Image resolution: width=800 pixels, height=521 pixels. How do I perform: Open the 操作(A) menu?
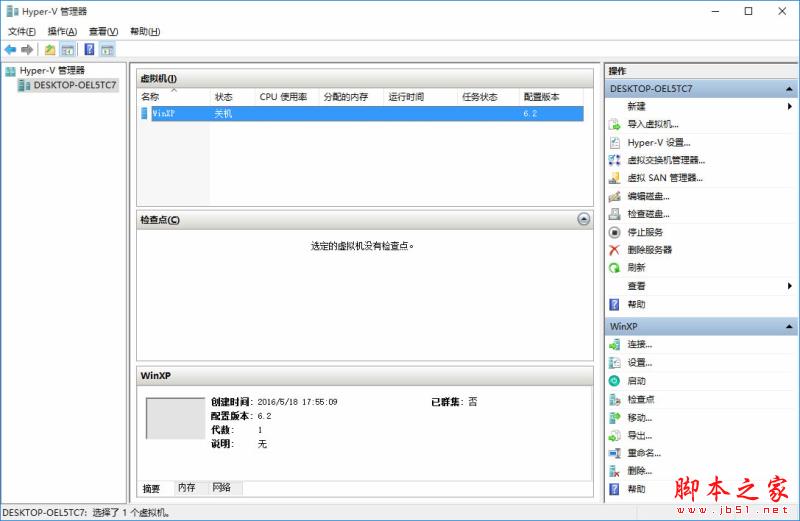pos(62,32)
